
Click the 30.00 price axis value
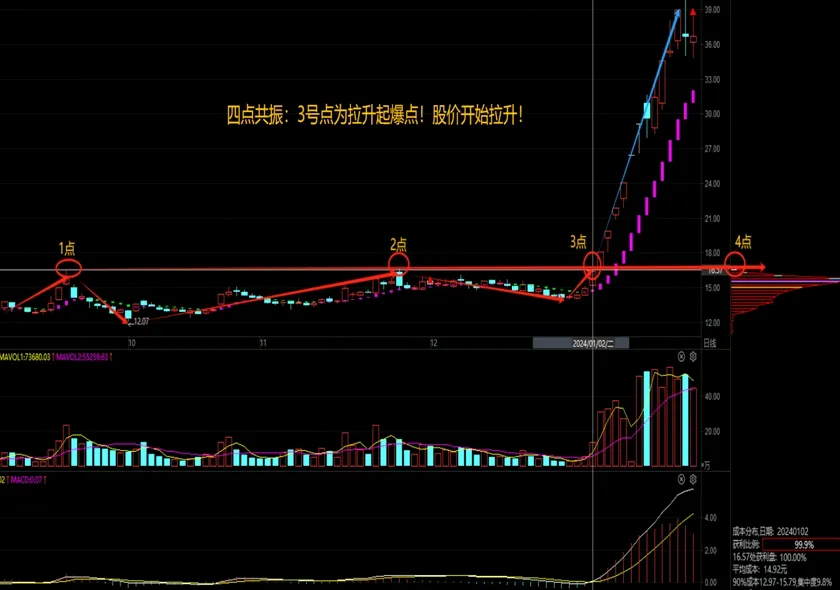[x=712, y=114]
